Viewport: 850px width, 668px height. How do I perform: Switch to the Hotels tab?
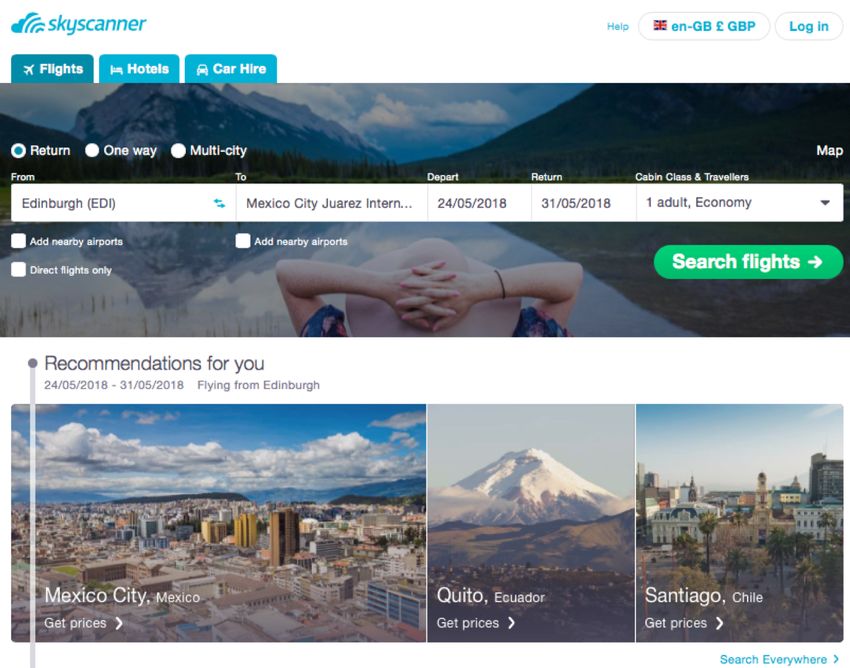tap(139, 69)
